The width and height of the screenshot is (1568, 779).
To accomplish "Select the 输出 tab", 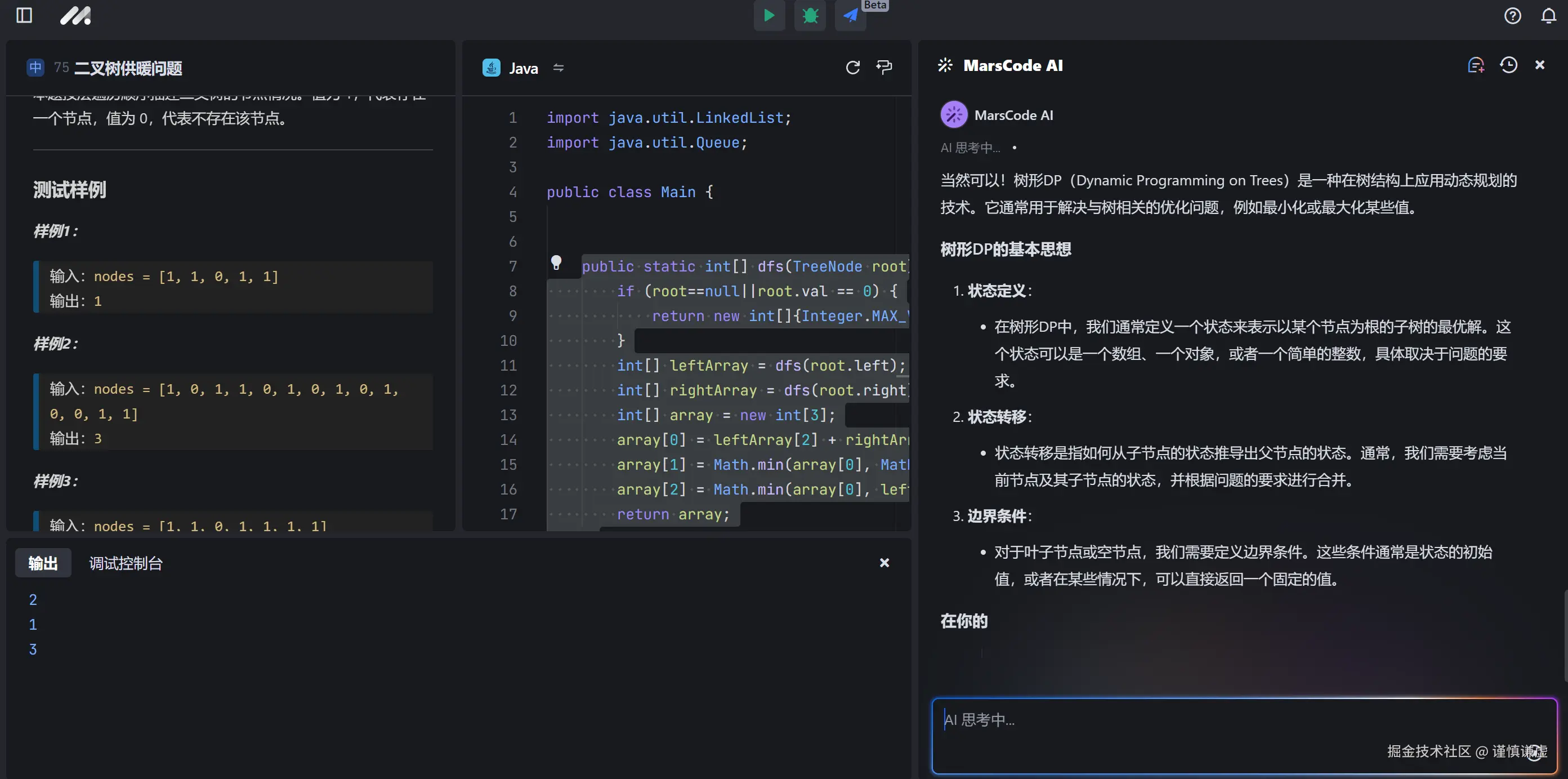I will coord(43,563).
